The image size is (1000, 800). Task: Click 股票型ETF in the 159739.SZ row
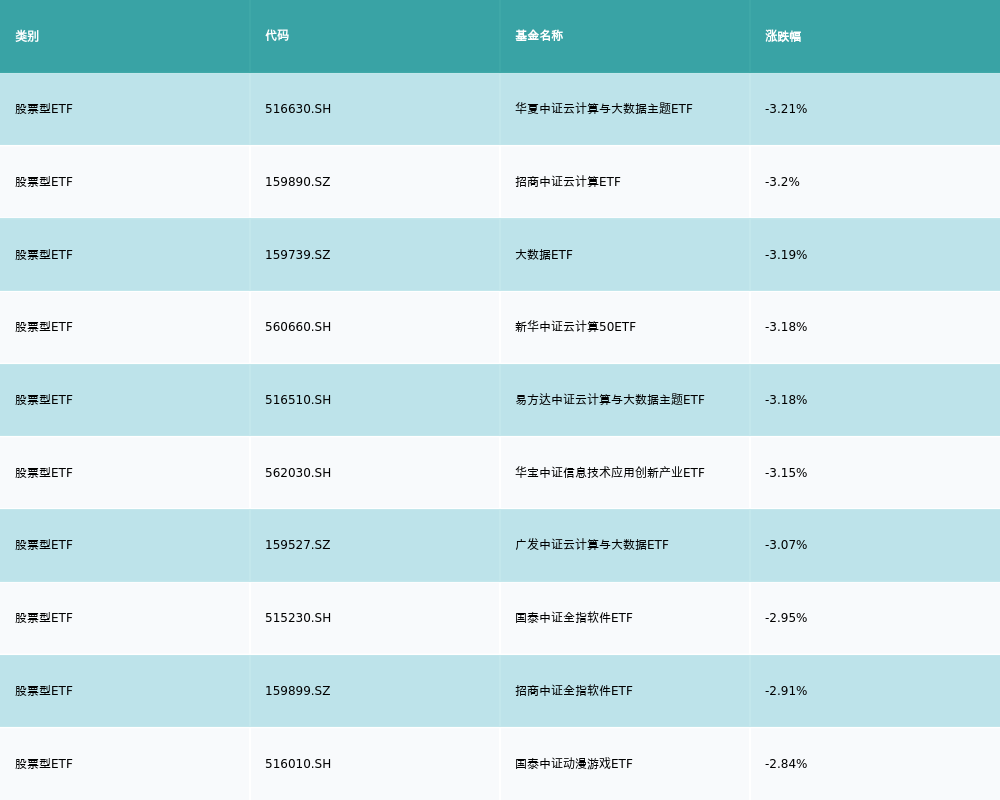coord(44,255)
